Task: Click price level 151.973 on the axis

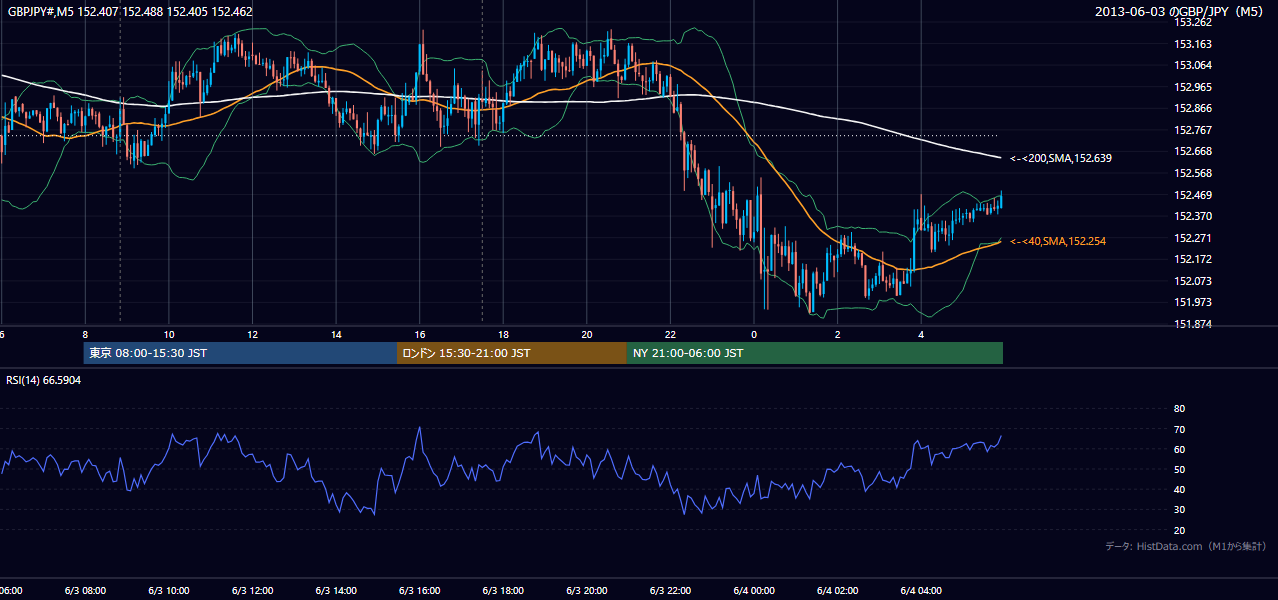Action: click(x=1193, y=302)
